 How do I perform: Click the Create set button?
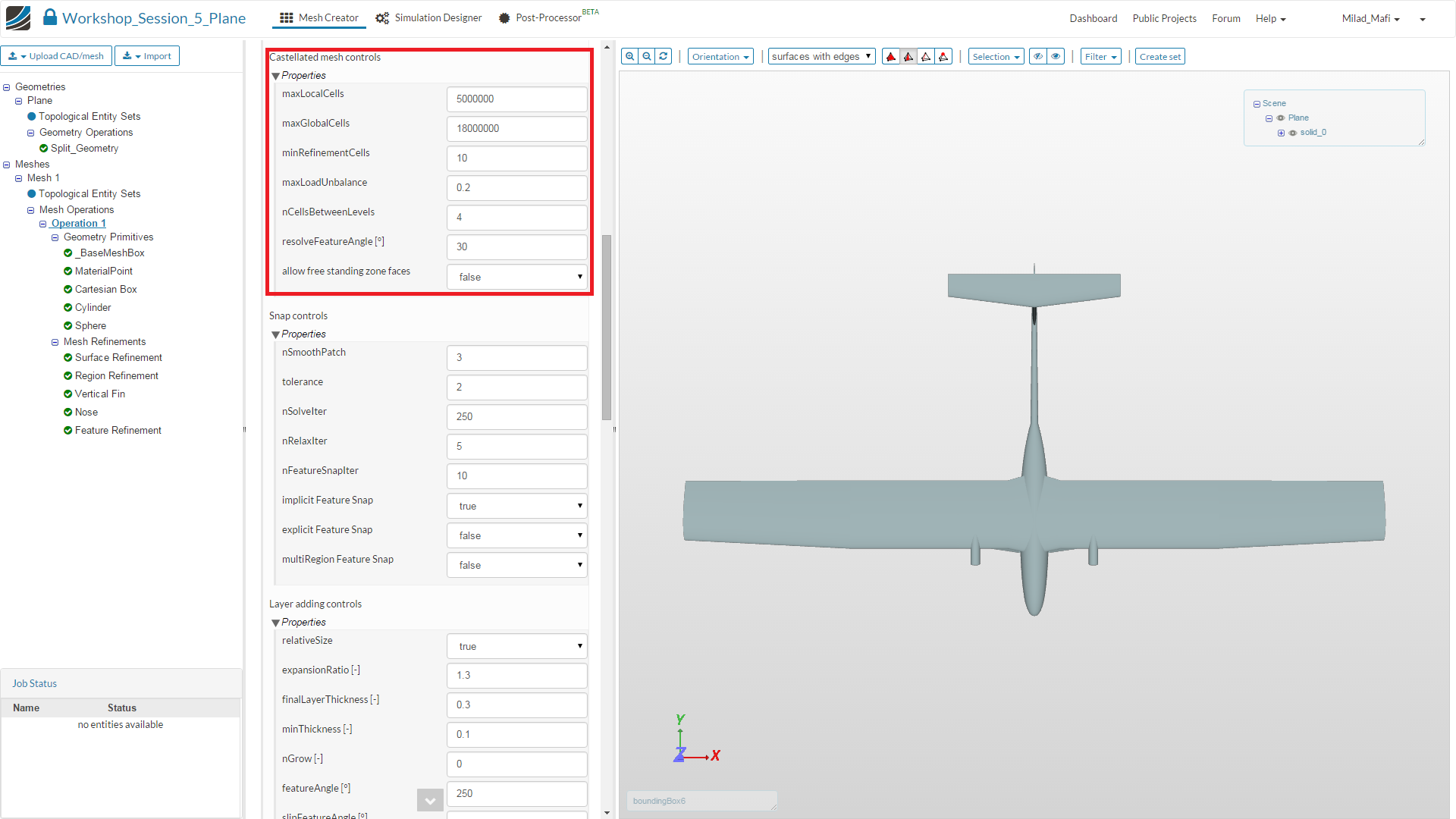[x=1159, y=57]
